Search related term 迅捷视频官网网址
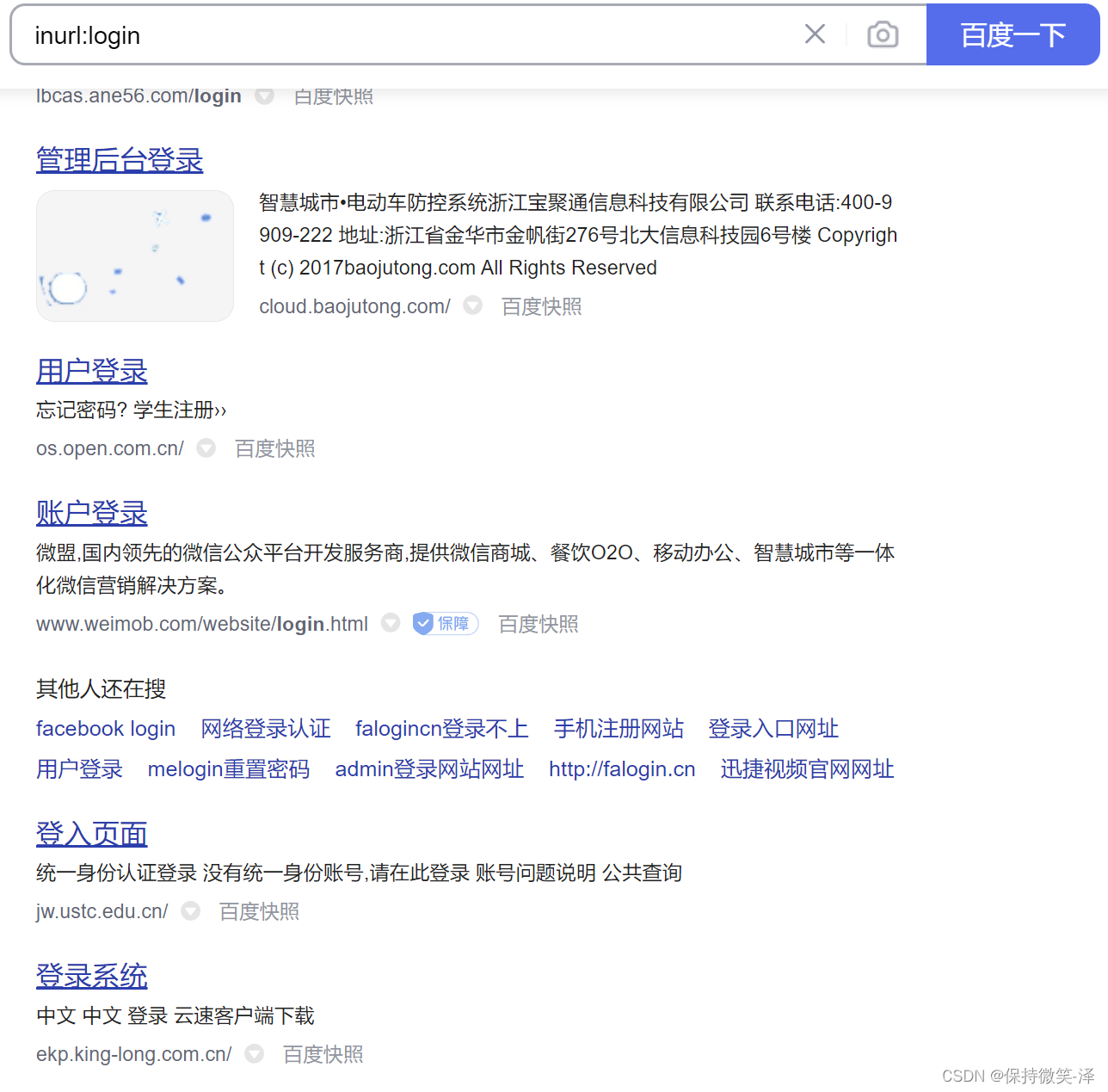The image size is (1108, 1092). [808, 769]
